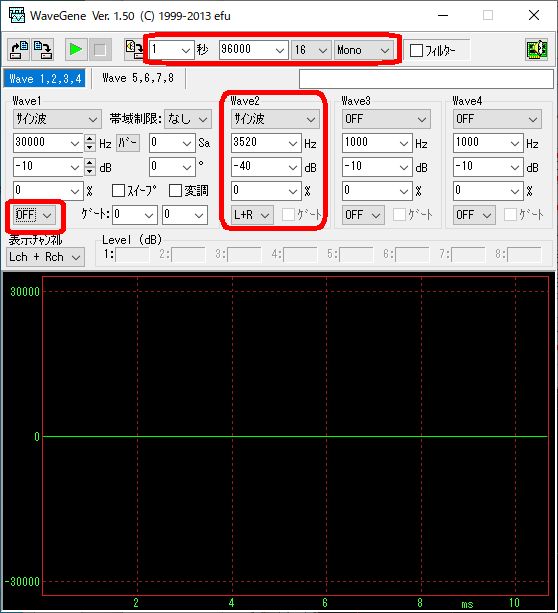Increase Wave1 frequency with up spinner

90,139
